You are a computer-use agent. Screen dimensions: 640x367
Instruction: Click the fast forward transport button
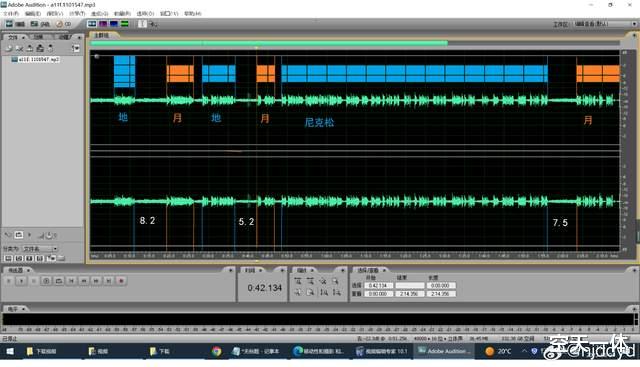(96, 281)
